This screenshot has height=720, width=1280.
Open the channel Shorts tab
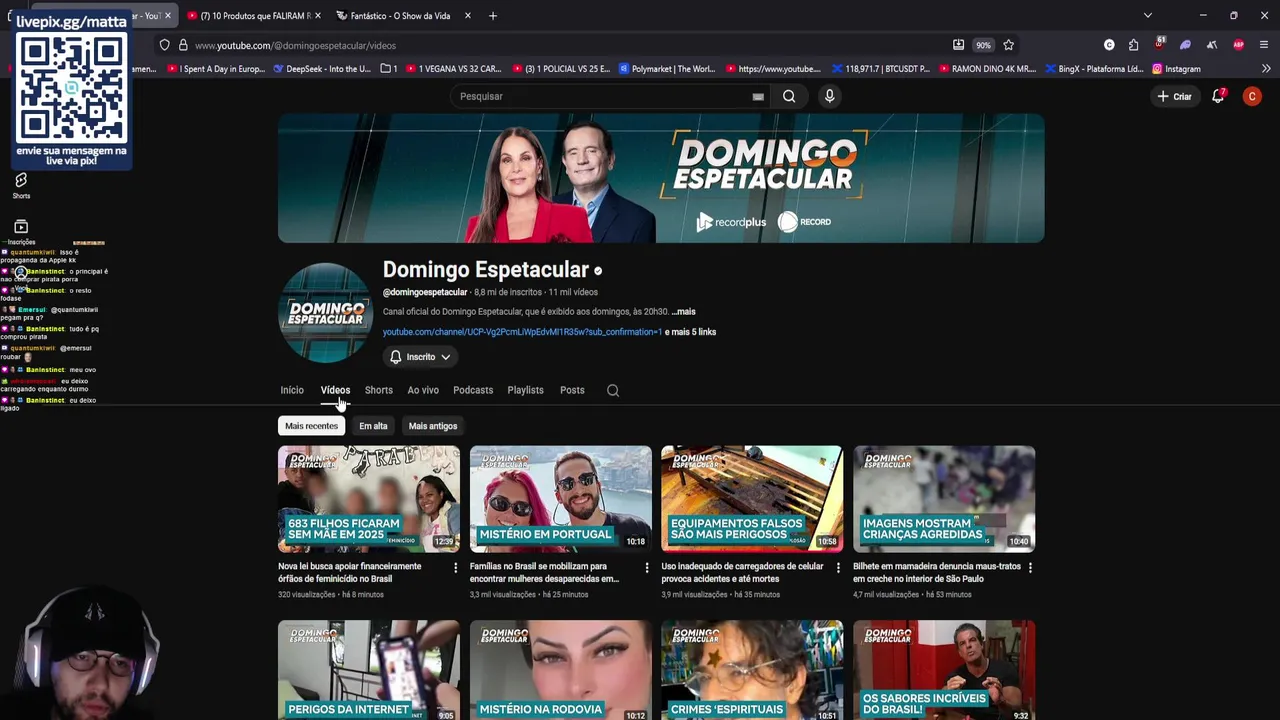point(378,390)
